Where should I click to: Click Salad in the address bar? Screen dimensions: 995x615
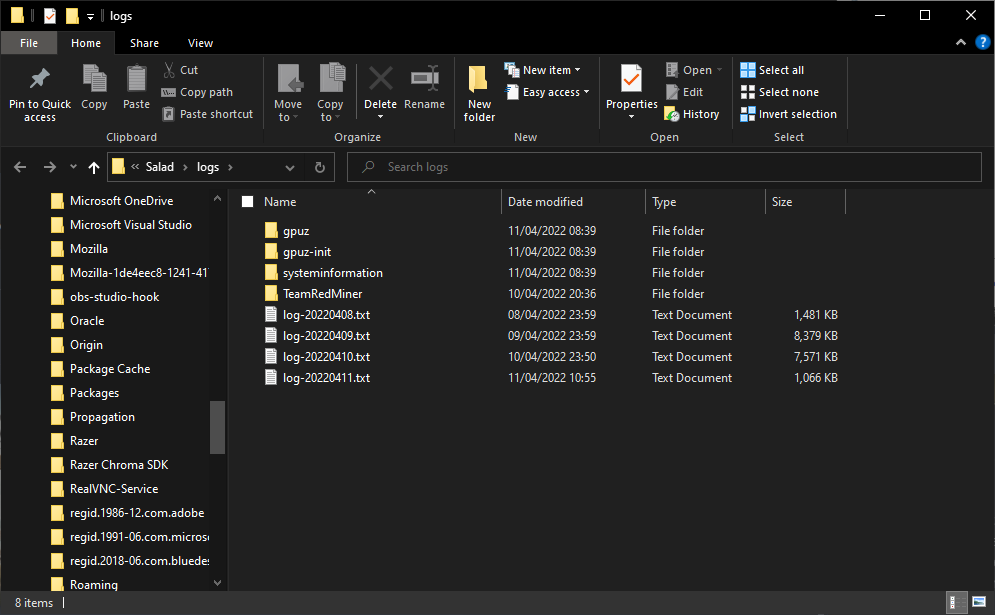tap(159, 167)
